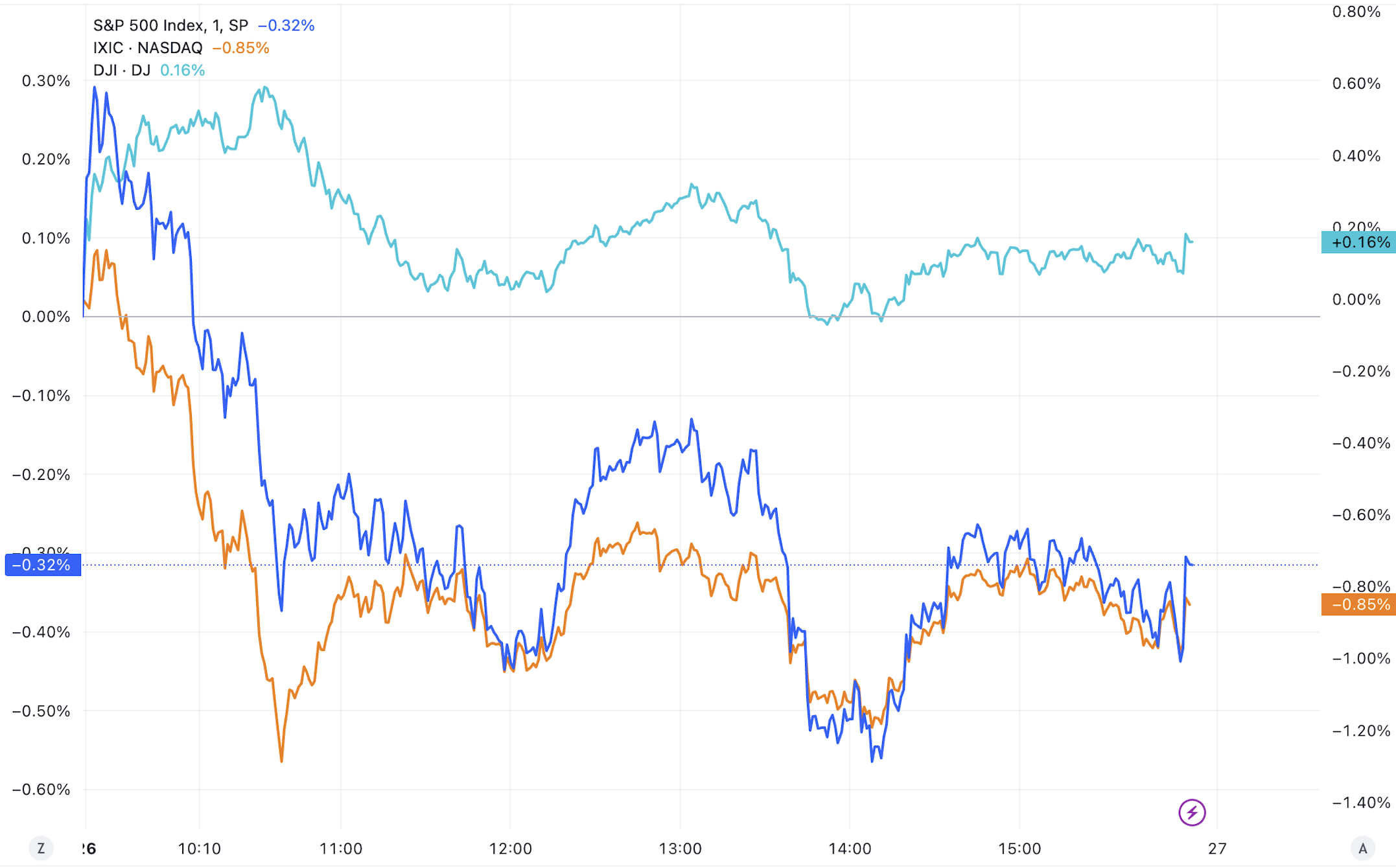
Task: Click the blue −0.32% value in legend
Action: point(286,25)
